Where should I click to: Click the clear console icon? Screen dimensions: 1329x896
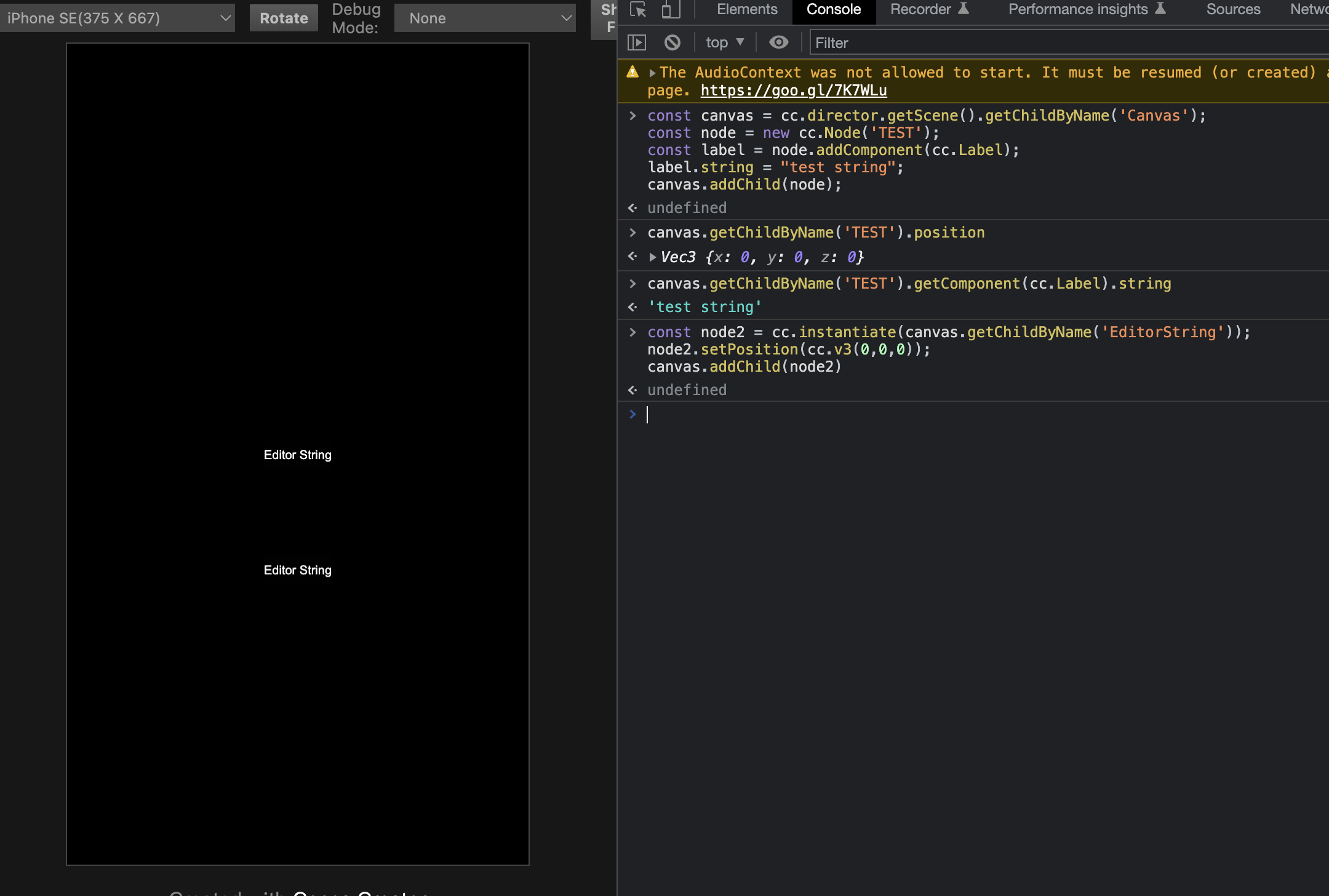point(672,42)
